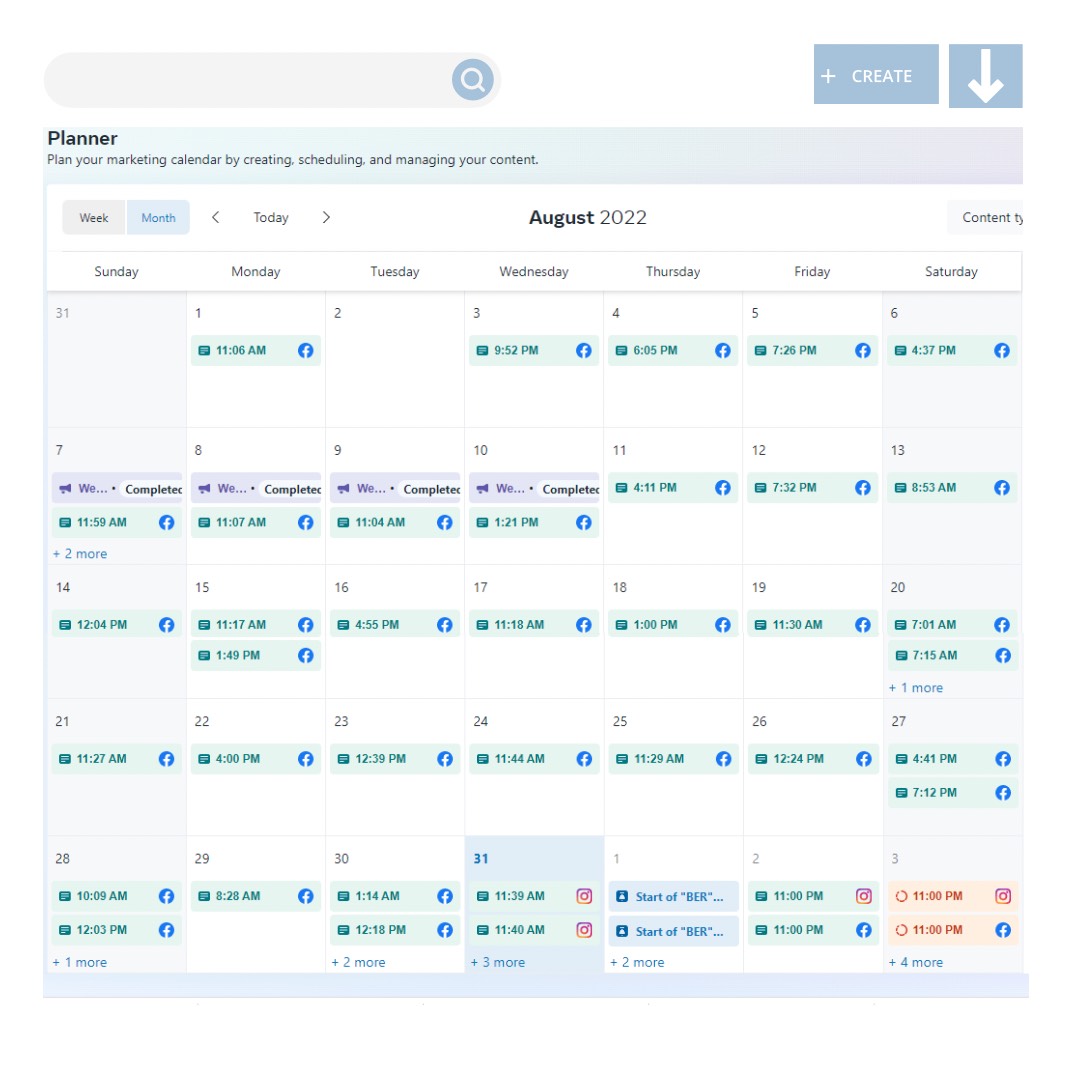Open the 11:17 AM post on August 15
Viewport: 1080px width, 1080px height.
coord(256,625)
